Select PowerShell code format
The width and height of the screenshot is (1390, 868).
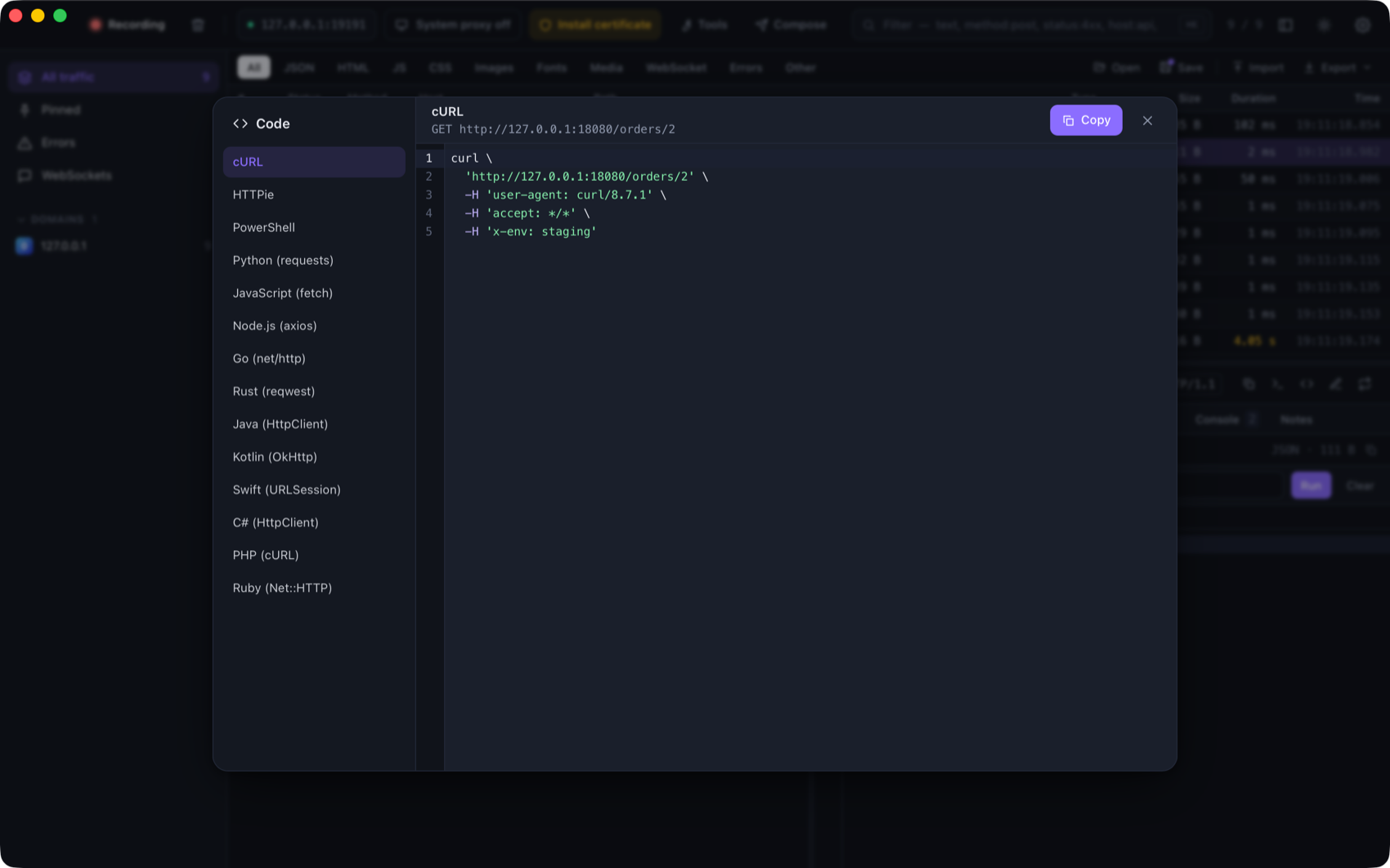pos(314,227)
